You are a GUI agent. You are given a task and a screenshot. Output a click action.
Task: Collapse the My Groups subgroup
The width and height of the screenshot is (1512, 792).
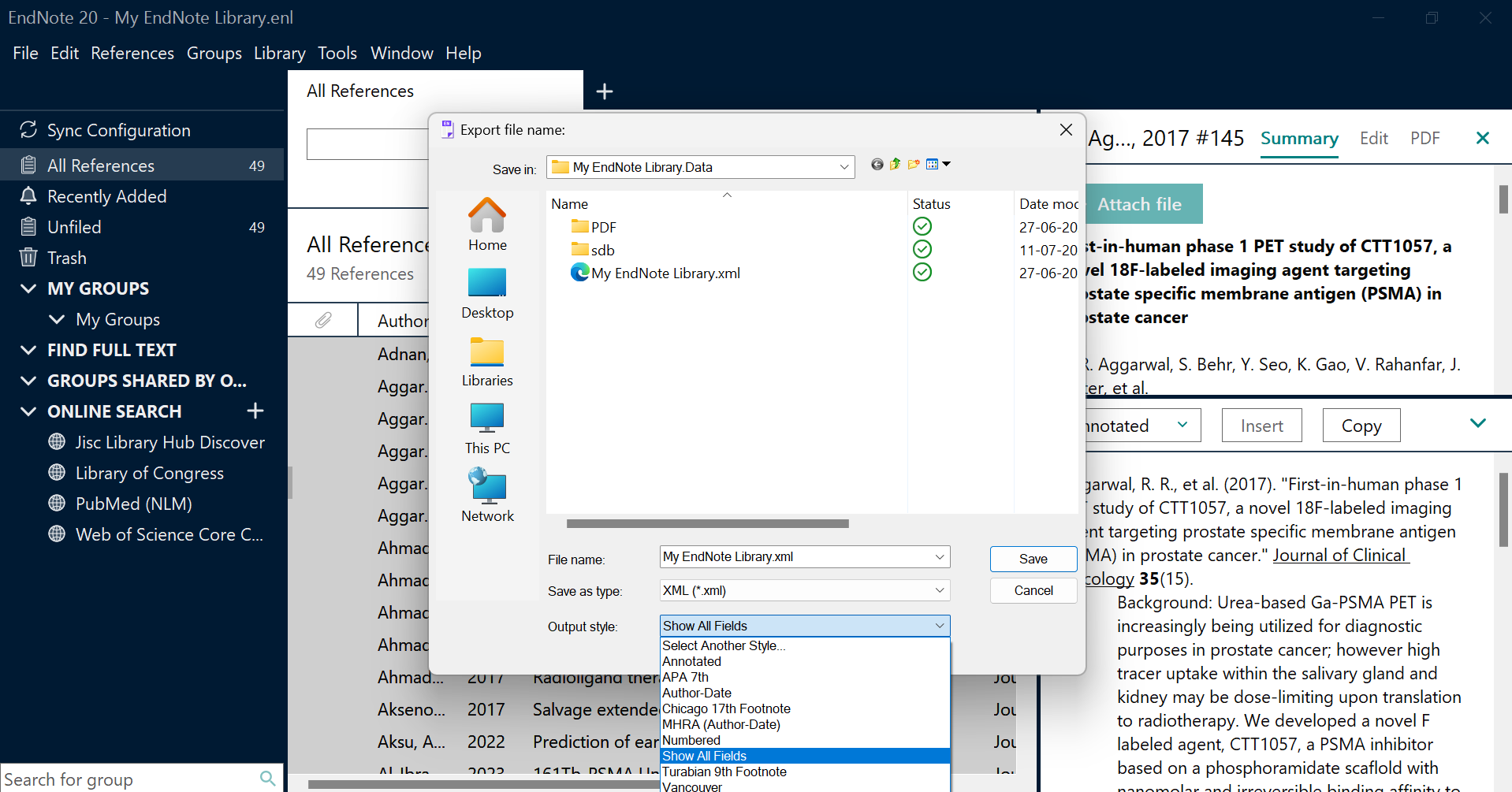coord(57,319)
